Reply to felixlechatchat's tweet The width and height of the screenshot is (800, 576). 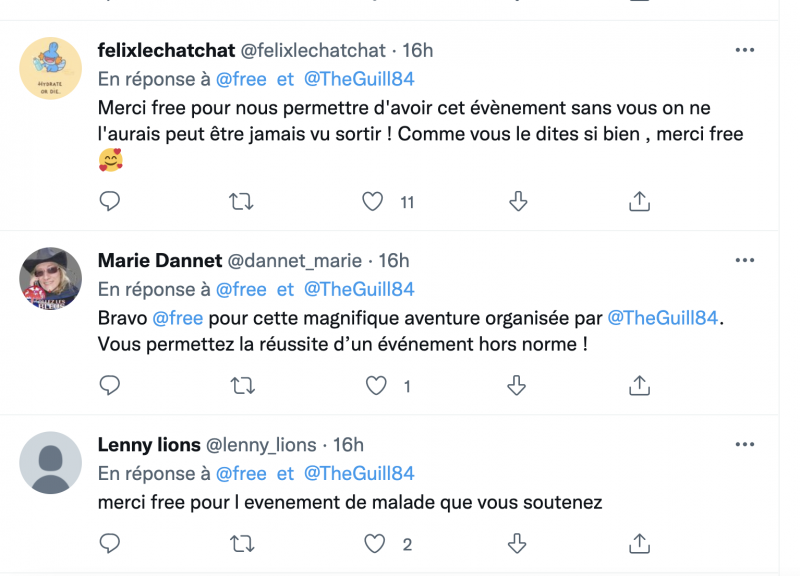111,201
